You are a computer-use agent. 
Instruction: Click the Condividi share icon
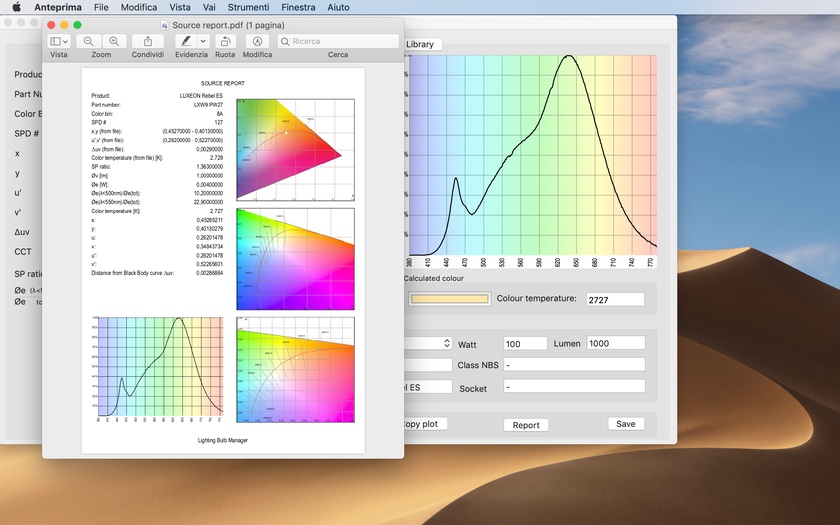tap(148, 41)
